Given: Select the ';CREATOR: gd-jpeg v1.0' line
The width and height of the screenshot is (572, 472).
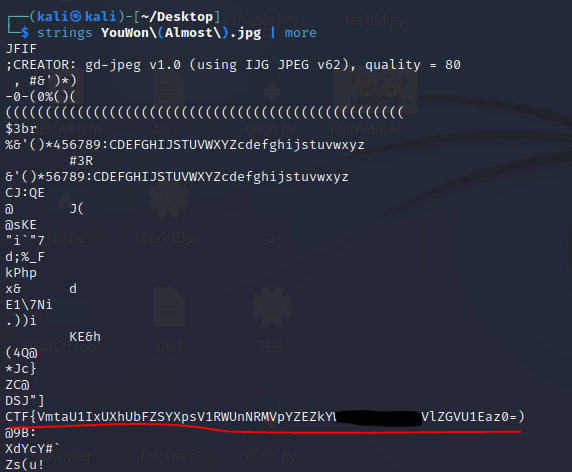Looking at the screenshot, I should [x=233, y=65].
